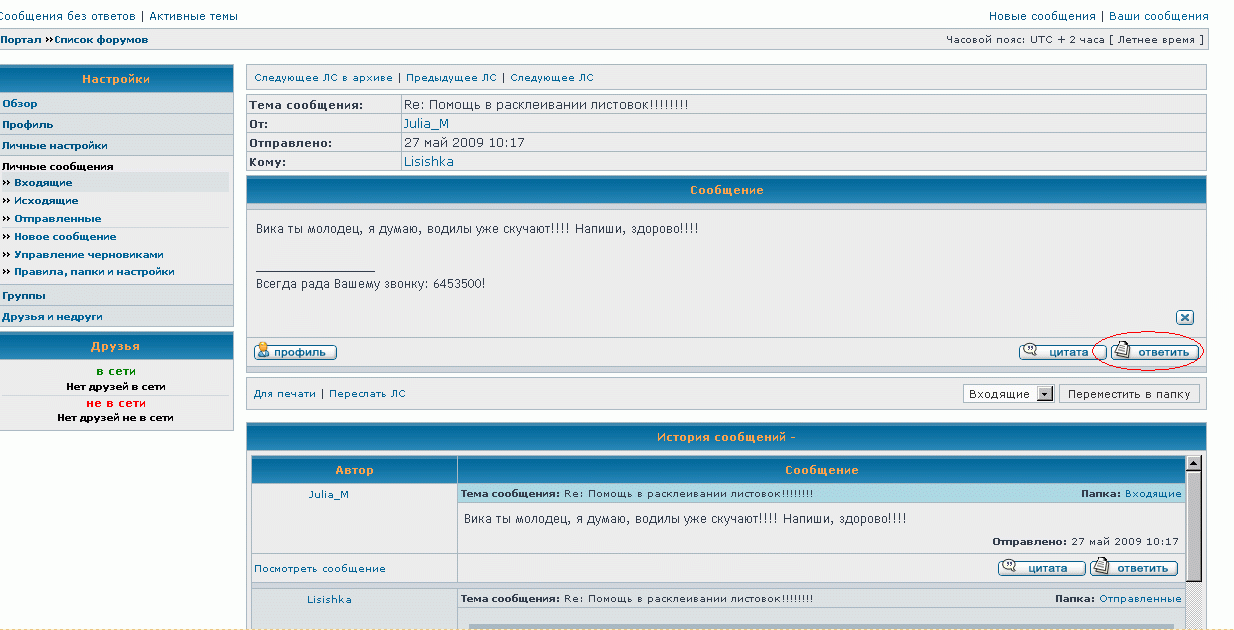Go to 'Профиль' settings section

click(x=28, y=125)
